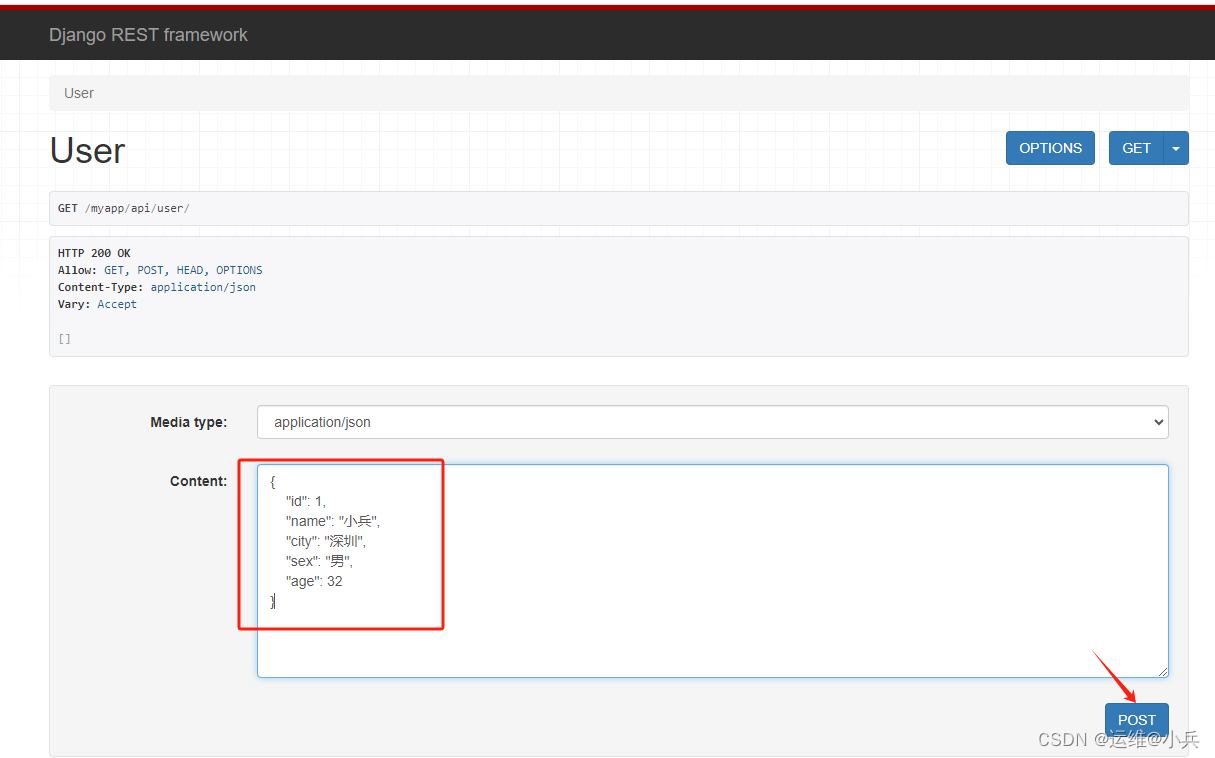Focus the Content JSON text area
This screenshot has height=758, width=1215.
[x=712, y=570]
